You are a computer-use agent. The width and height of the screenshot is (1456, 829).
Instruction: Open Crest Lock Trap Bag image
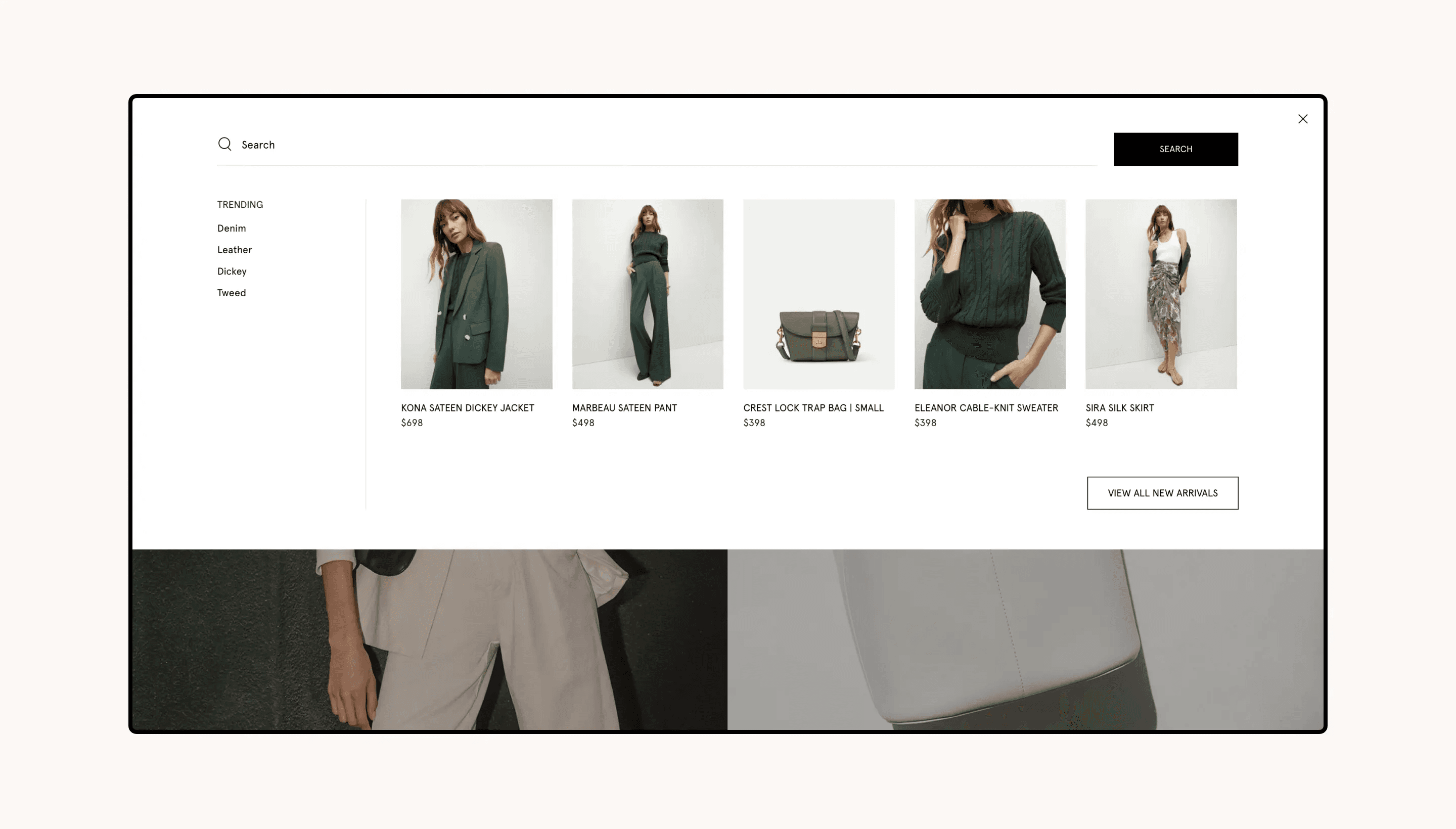point(818,294)
